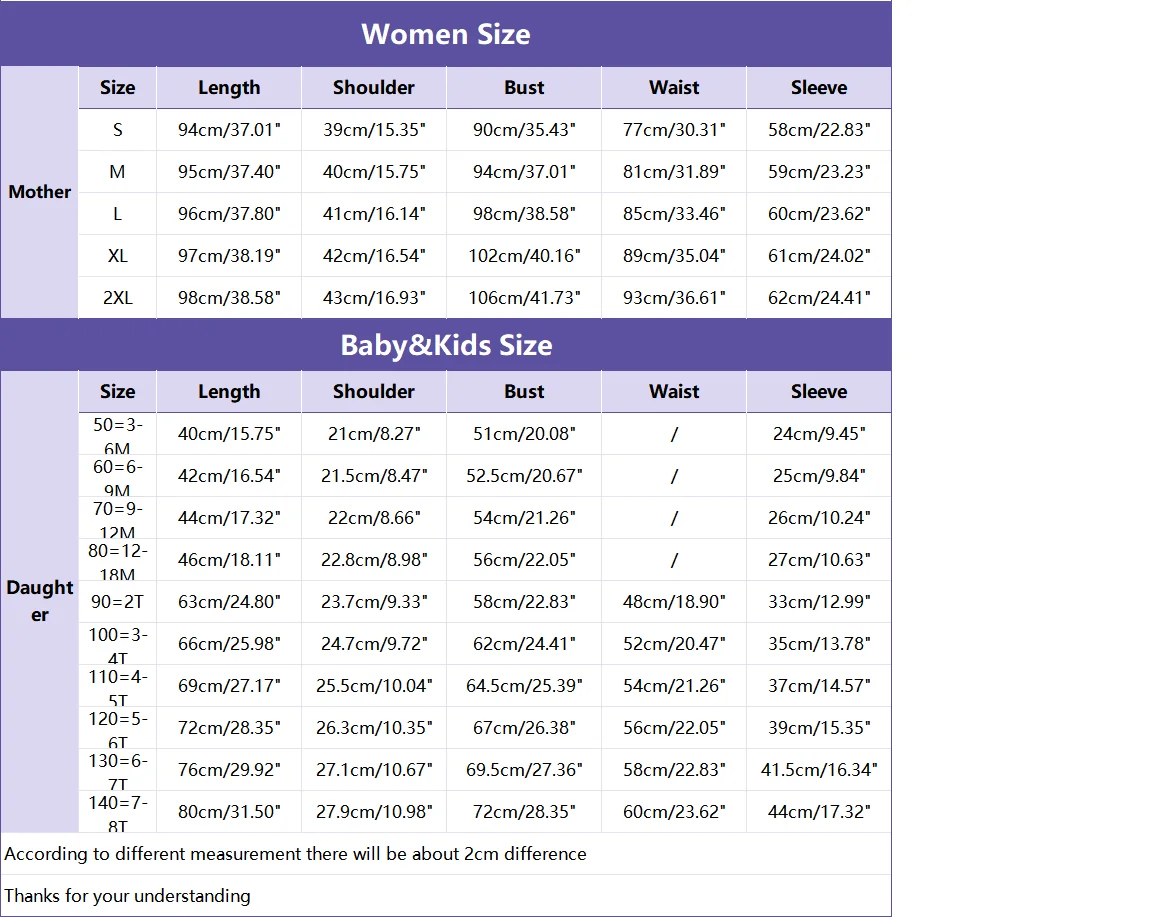This screenshot has height=917, width=1167.
Task: Click the Women table "Size" column header
Action: coord(118,88)
